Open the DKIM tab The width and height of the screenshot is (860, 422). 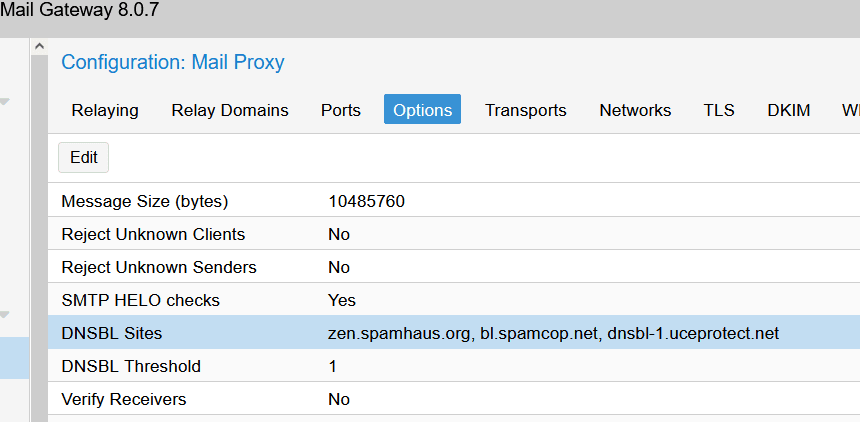789,110
